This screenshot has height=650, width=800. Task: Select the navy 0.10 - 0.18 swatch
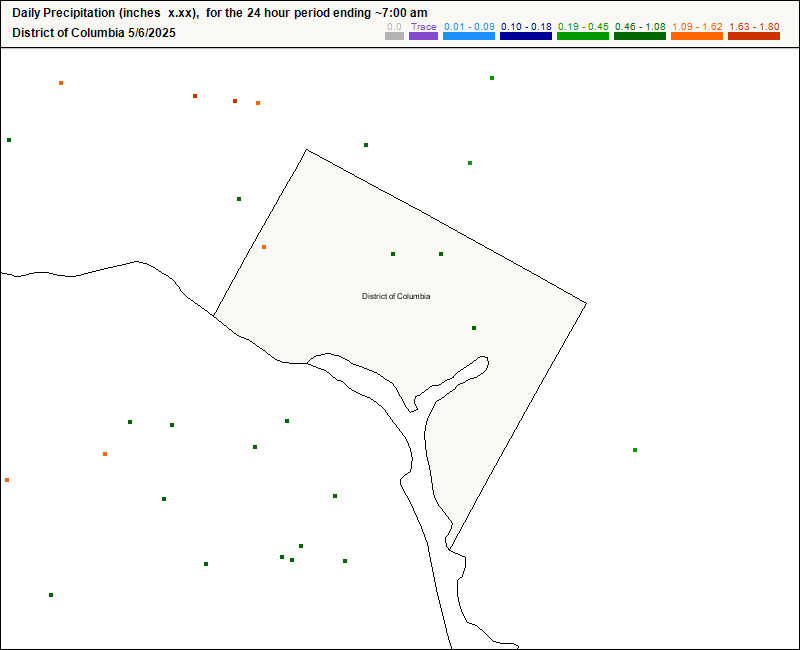pos(526,36)
